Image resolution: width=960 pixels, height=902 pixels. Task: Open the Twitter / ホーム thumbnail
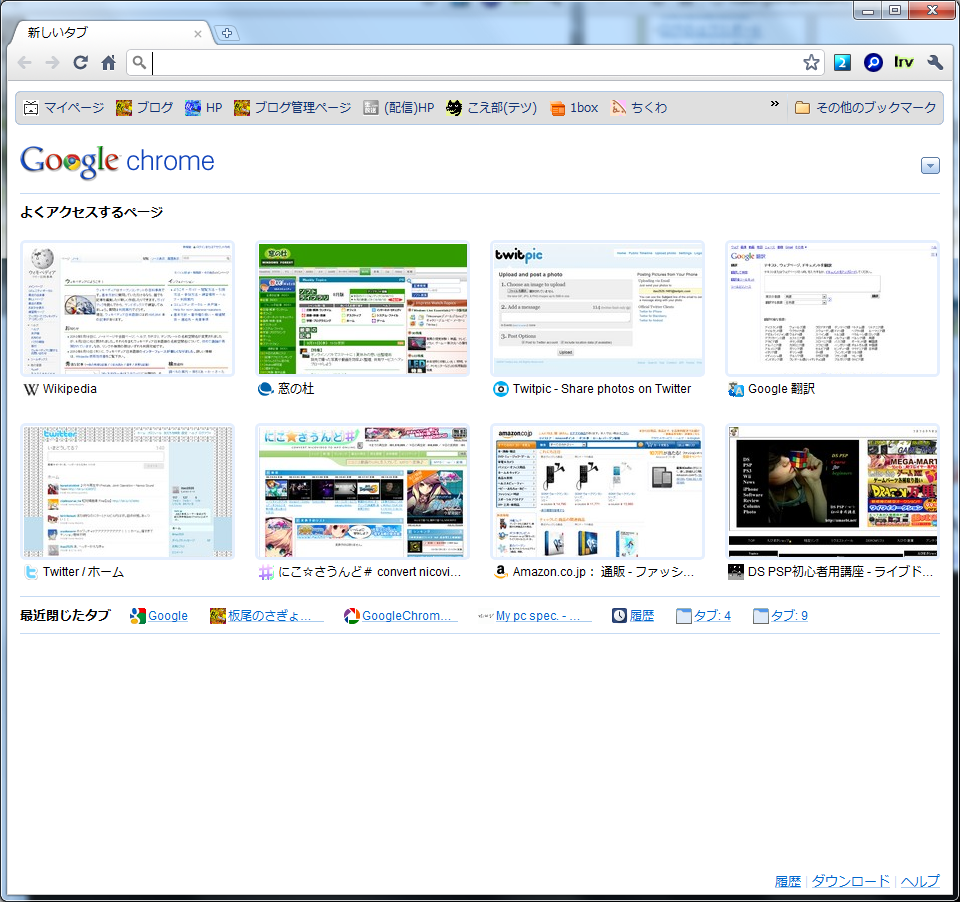click(127, 492)
